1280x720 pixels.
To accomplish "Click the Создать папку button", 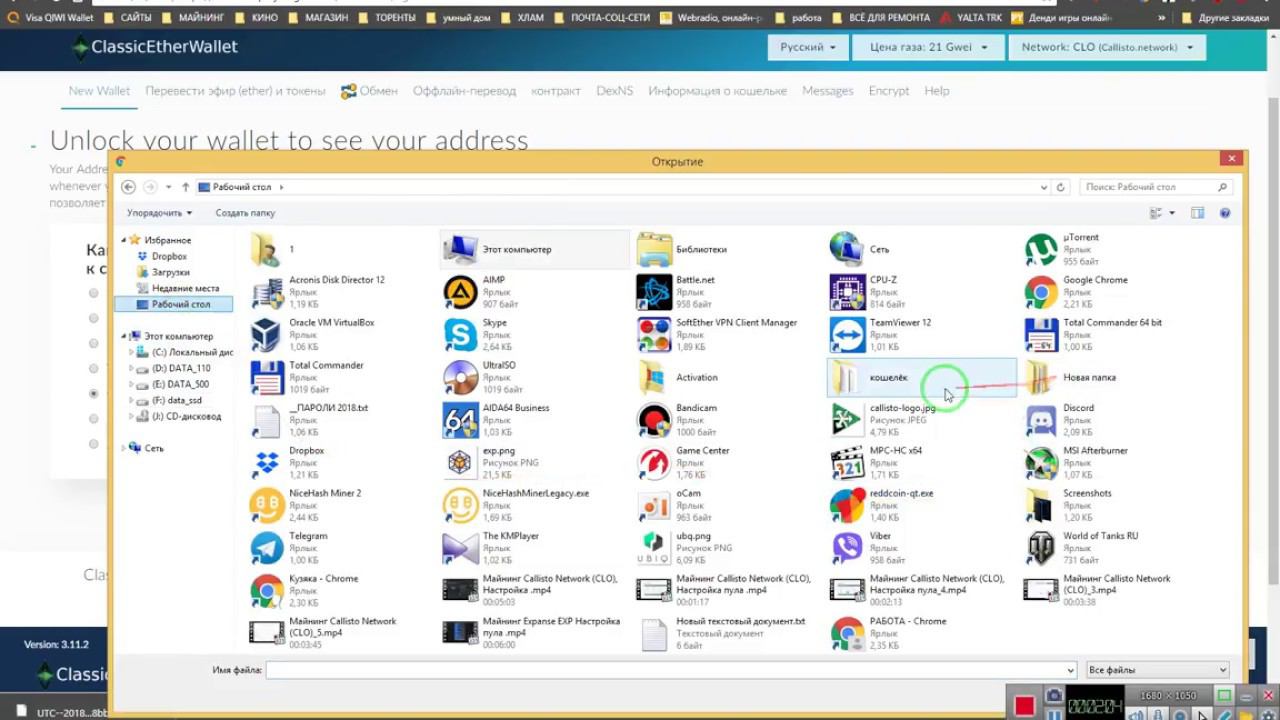I will [x=245, y=213].
